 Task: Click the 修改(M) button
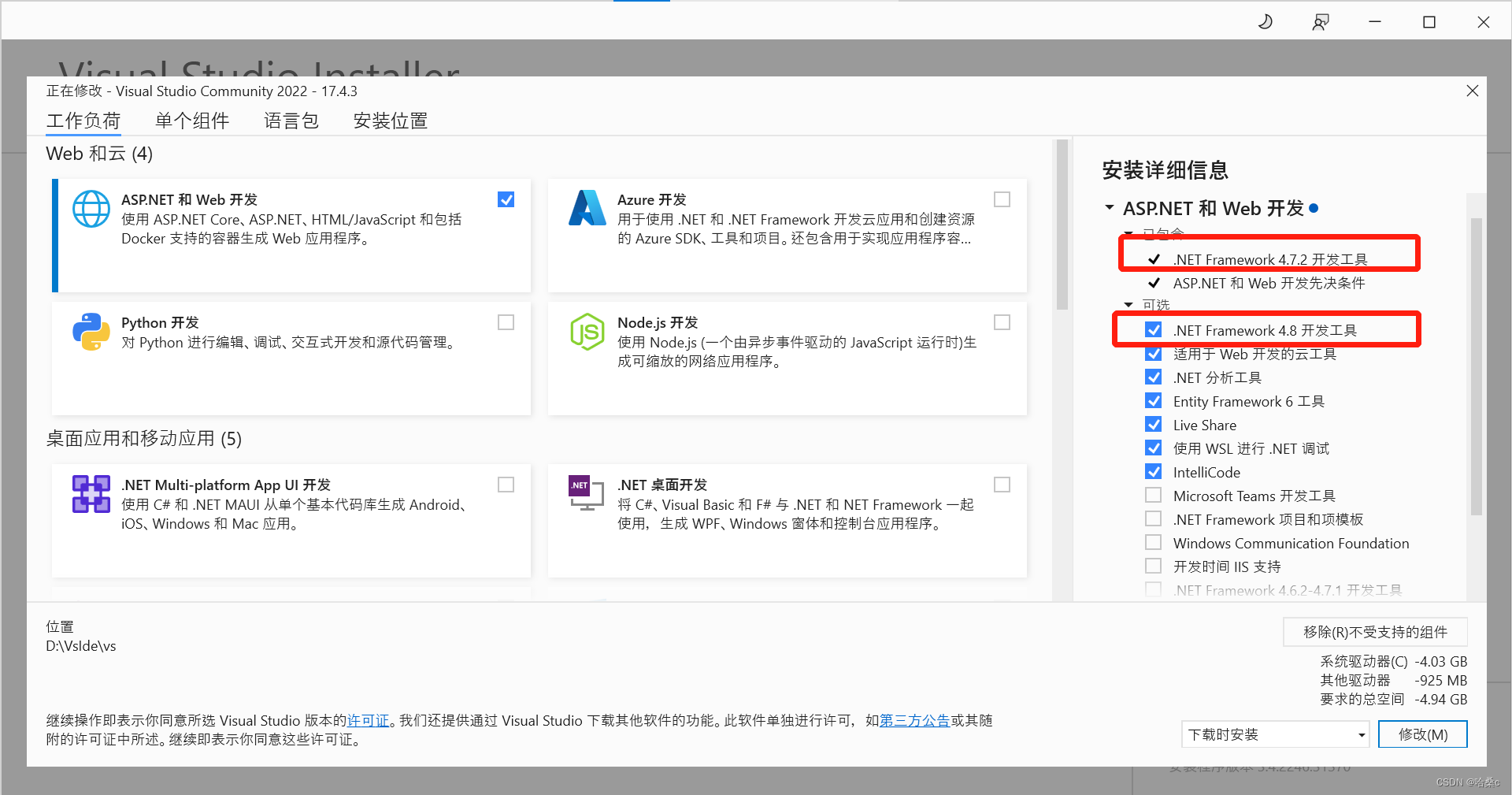1423,734
